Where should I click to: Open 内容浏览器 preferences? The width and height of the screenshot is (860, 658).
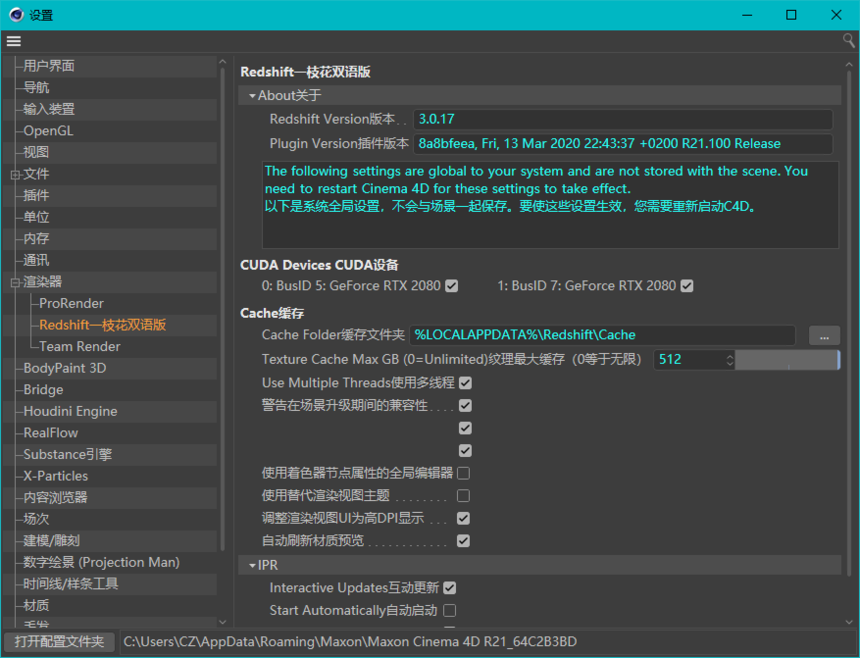(x=55, y=497)
